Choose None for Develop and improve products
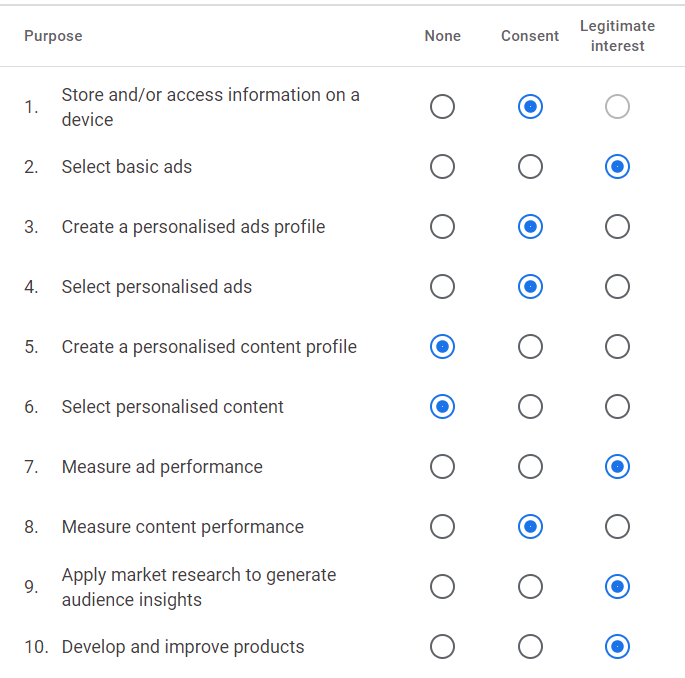This screenshot has height=678, width=685. tap(442, 647)
